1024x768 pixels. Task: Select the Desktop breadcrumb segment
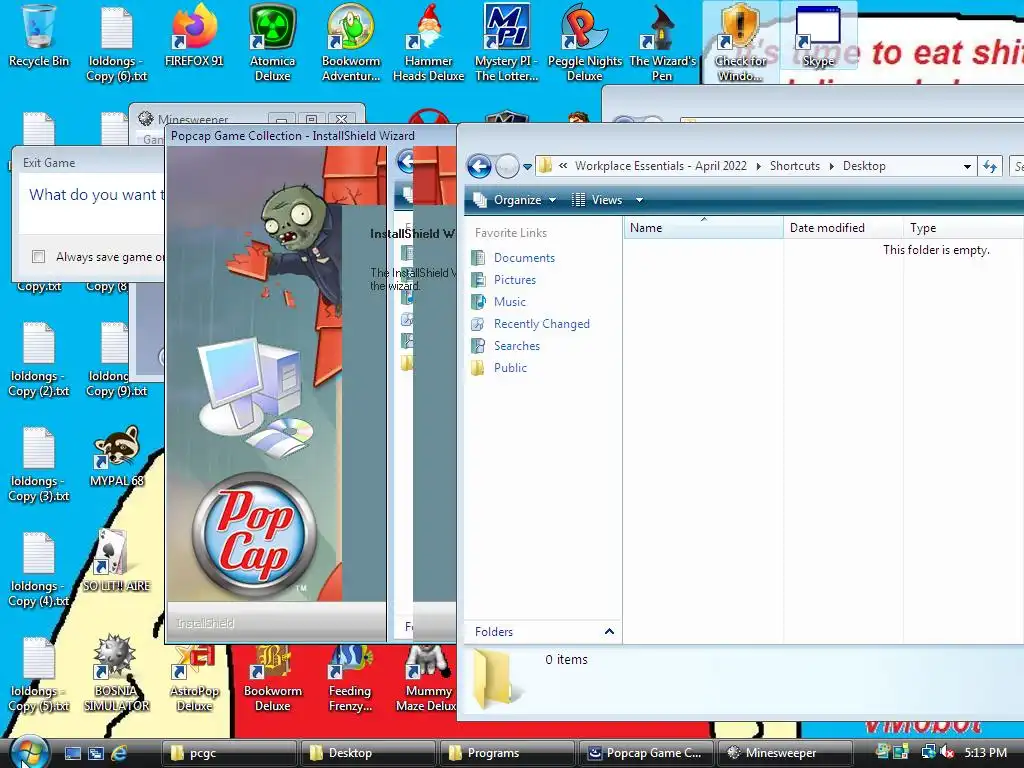coord(864,166)
